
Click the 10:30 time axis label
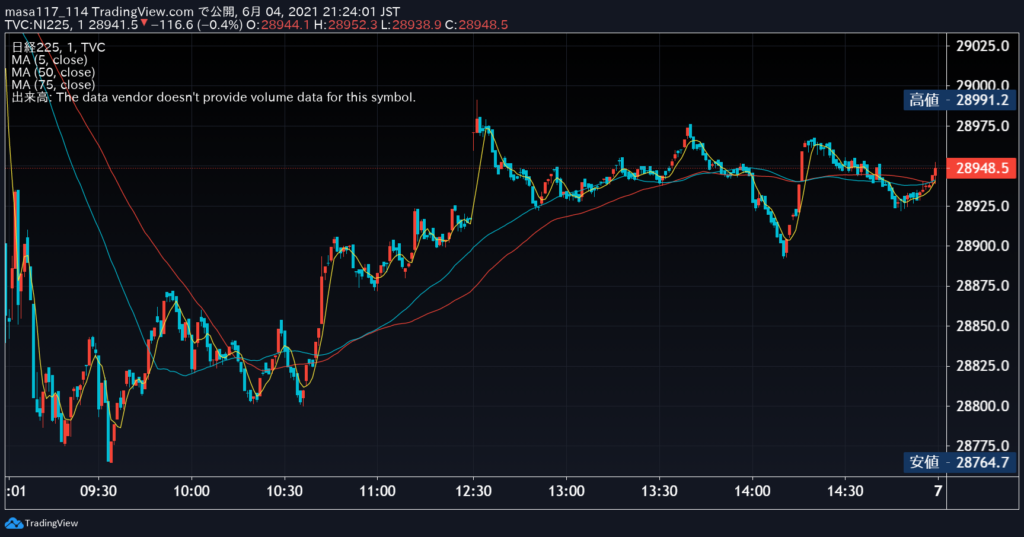point(284,491)
